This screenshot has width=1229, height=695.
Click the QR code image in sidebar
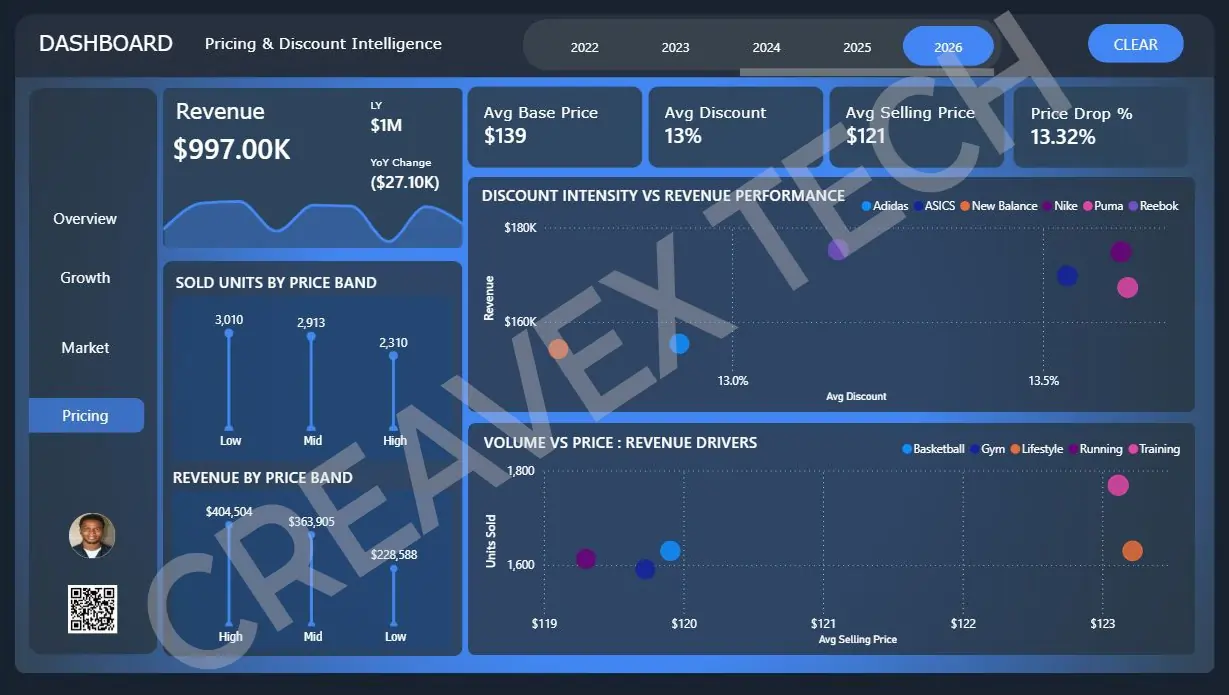tap(92, 609)
